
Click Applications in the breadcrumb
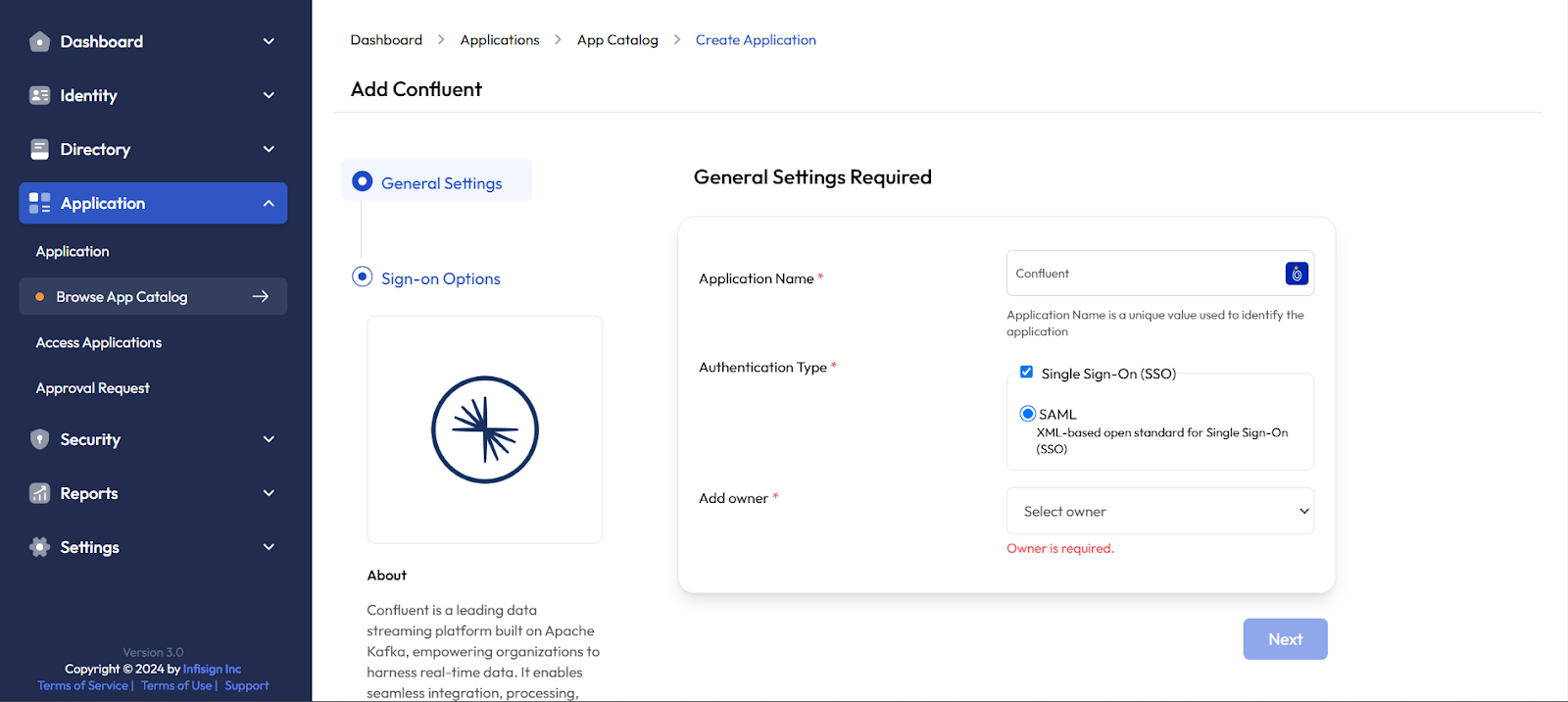pyautogui.click(x=500, y=40)
